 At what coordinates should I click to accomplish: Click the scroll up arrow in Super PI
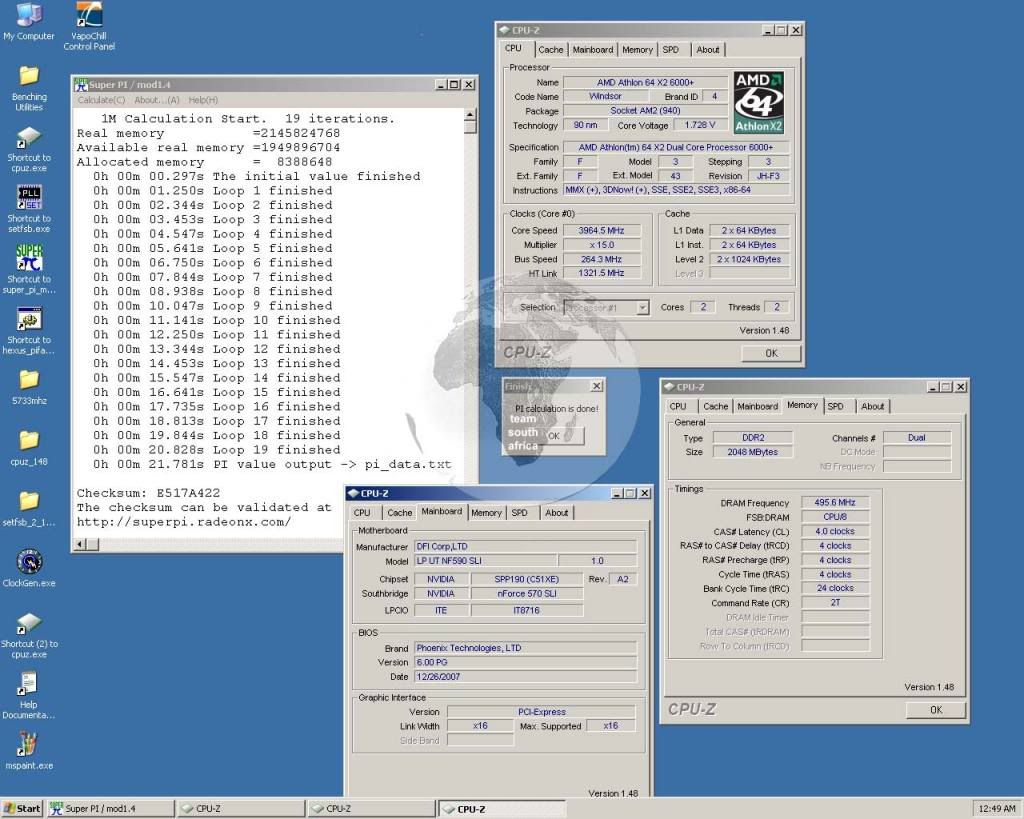click(470, 114)
